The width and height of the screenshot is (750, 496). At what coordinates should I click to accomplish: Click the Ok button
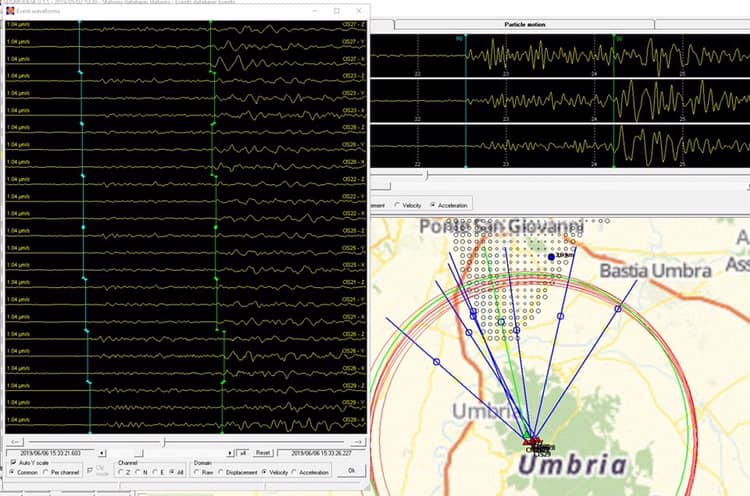pyautogui.click(x=352, y=471)
